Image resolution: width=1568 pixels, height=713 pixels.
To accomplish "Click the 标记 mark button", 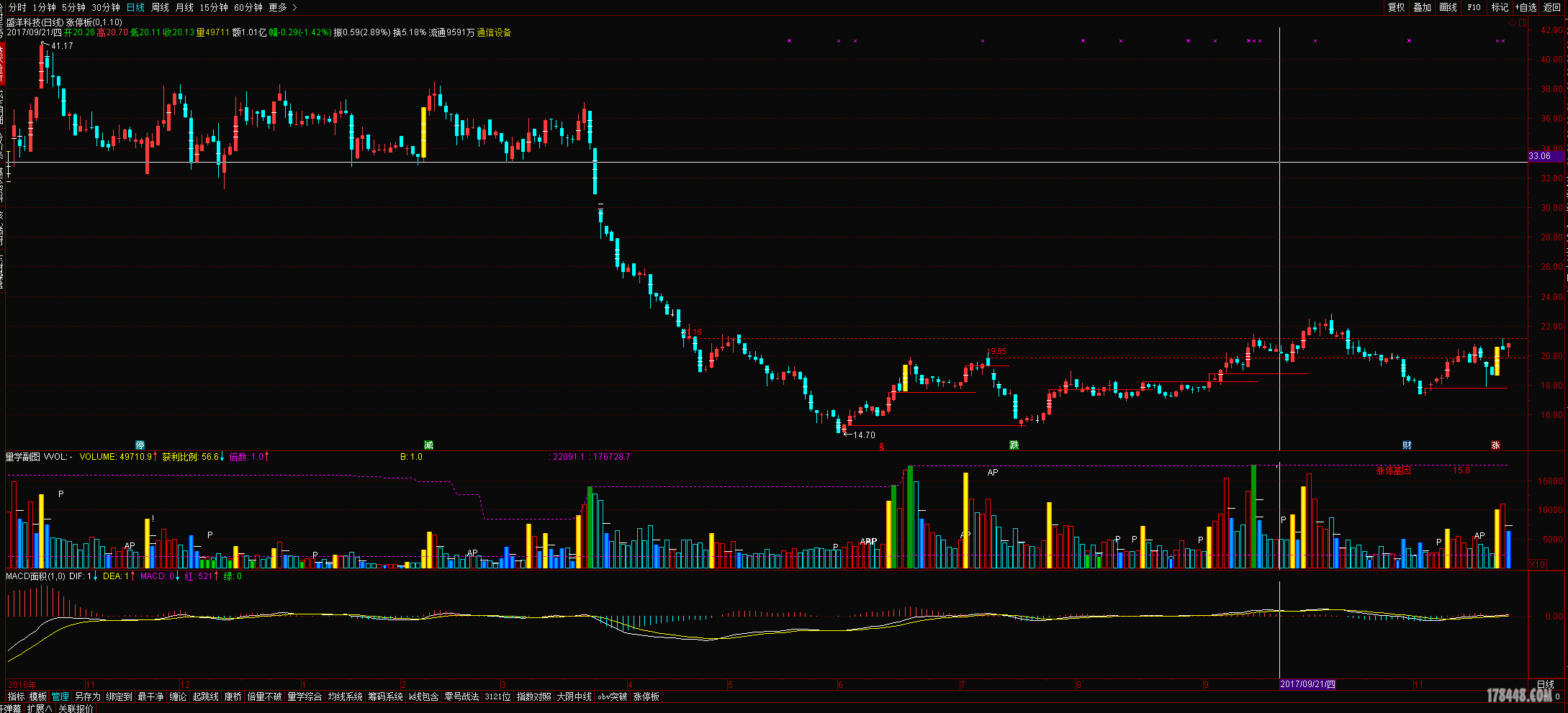I will pyautogui.click(x=1500, y=7).
